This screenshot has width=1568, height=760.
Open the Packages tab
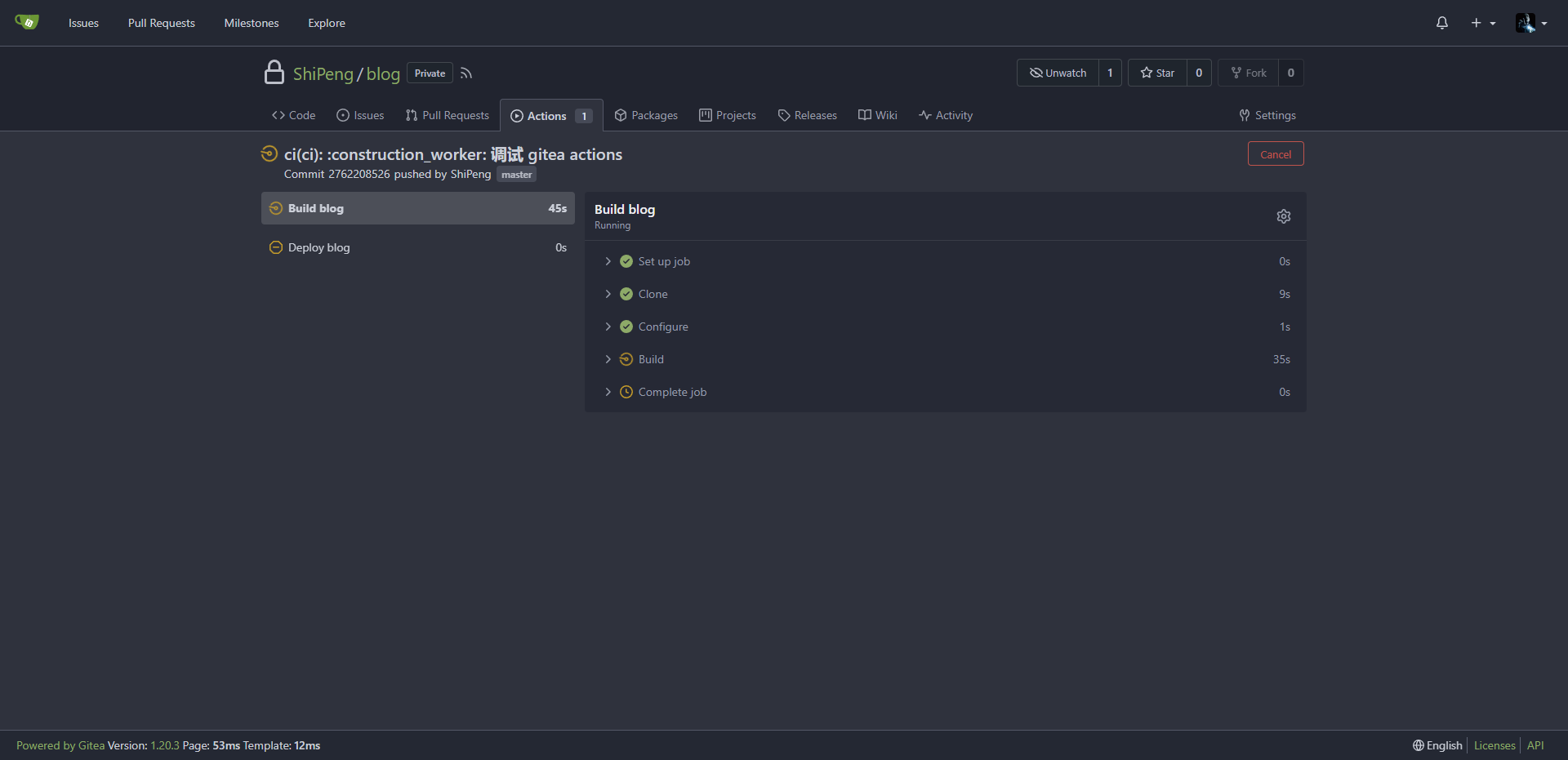click(x=646, y=115)
